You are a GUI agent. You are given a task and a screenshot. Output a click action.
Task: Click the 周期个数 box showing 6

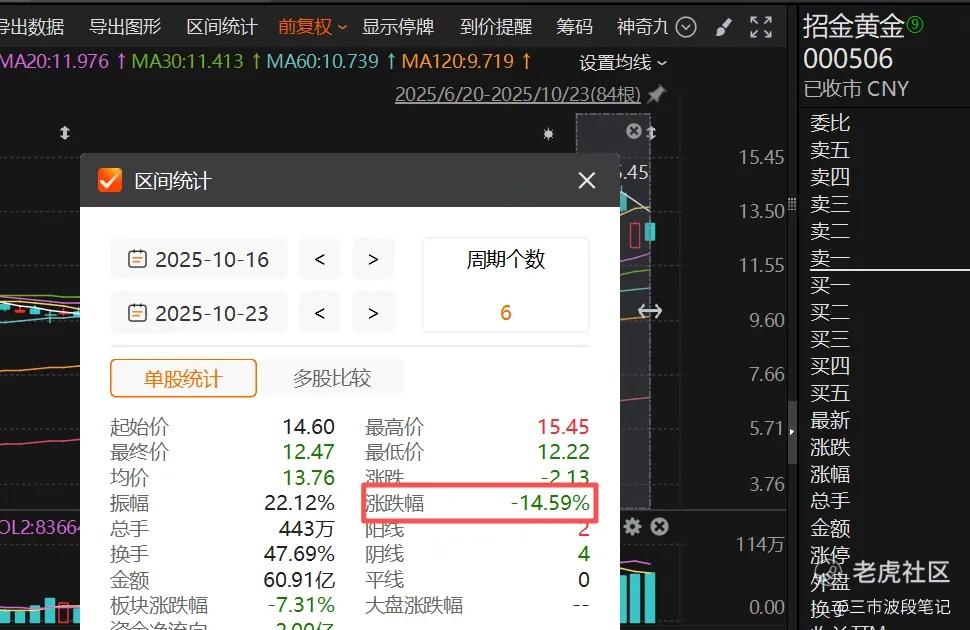pyautogui.click(x=505, y=285)
